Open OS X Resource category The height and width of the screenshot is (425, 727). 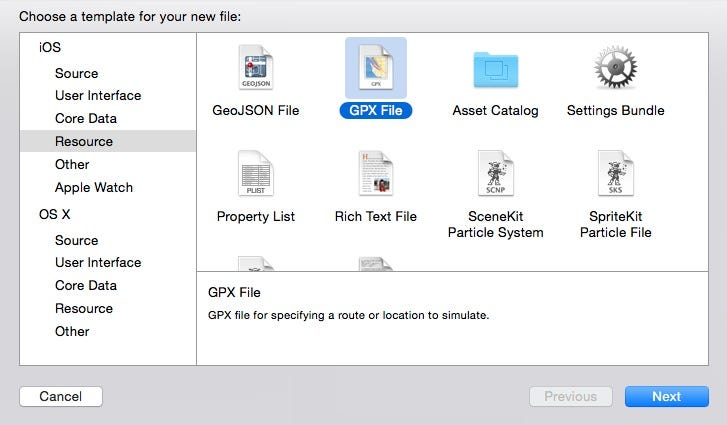tap(84, 308)
